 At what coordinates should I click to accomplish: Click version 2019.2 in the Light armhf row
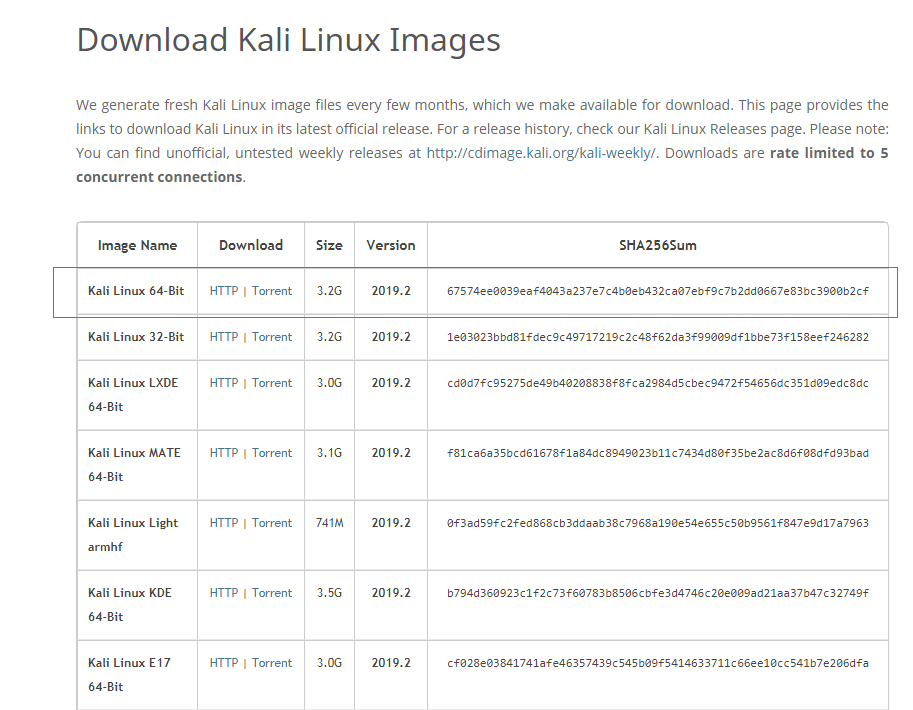[x=391, y=522]
